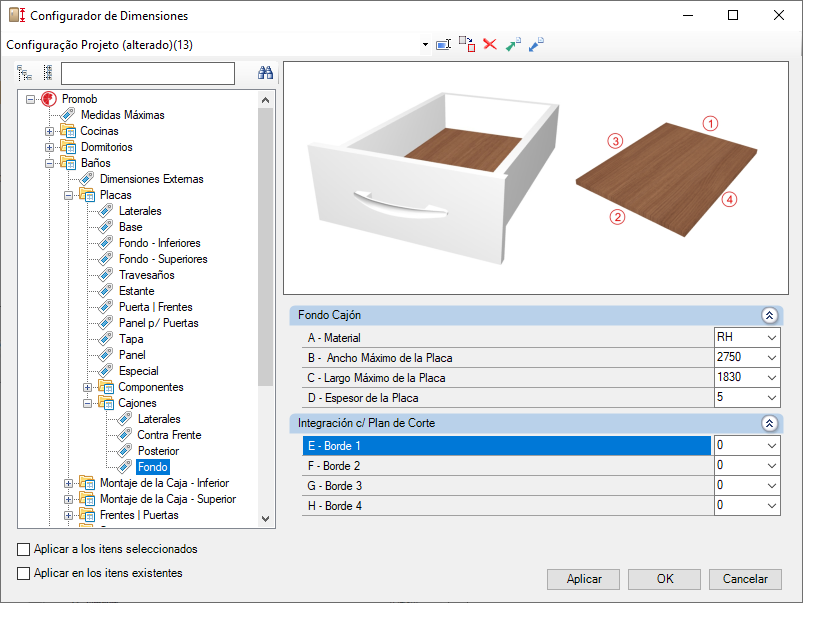The height and width of the screenshot is (617, 831).
Task: Open the Ancho Máximo de la Placa dropdown
Action: point(772,357)
